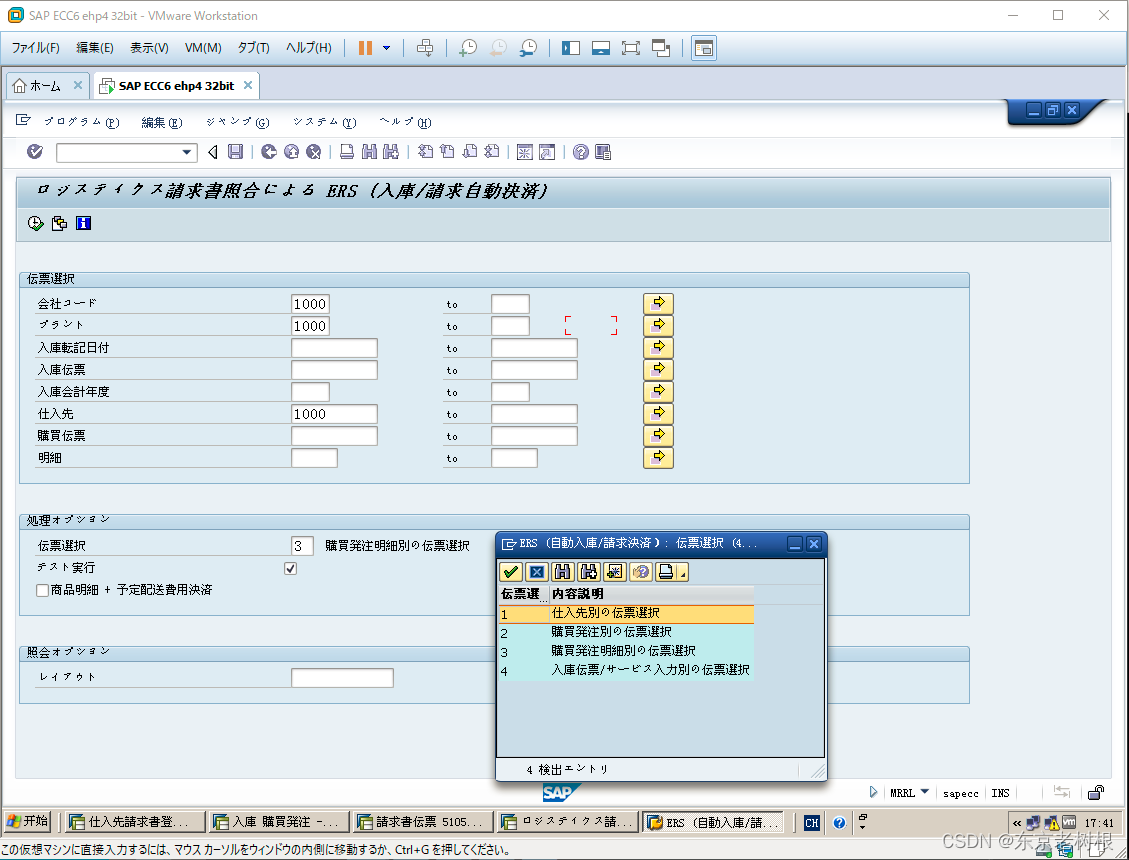Click Insert in Personal List icon in popup
Viewport: 1129px width, 860px height.
(614, 572)
